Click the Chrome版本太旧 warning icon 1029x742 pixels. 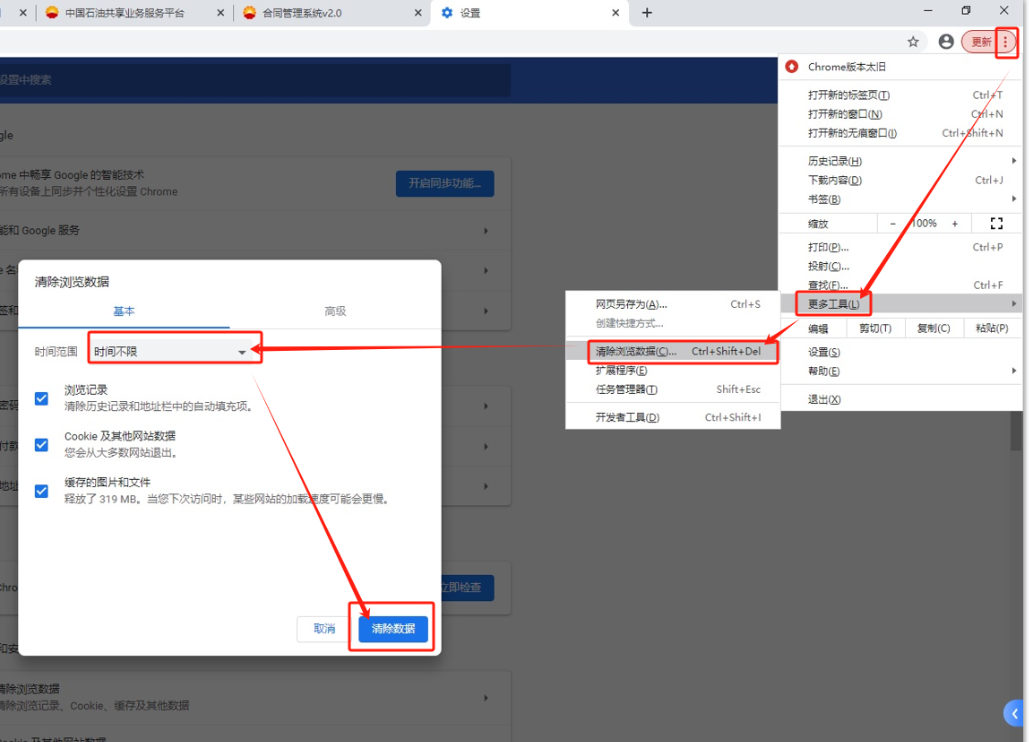(x=792, y=67)
